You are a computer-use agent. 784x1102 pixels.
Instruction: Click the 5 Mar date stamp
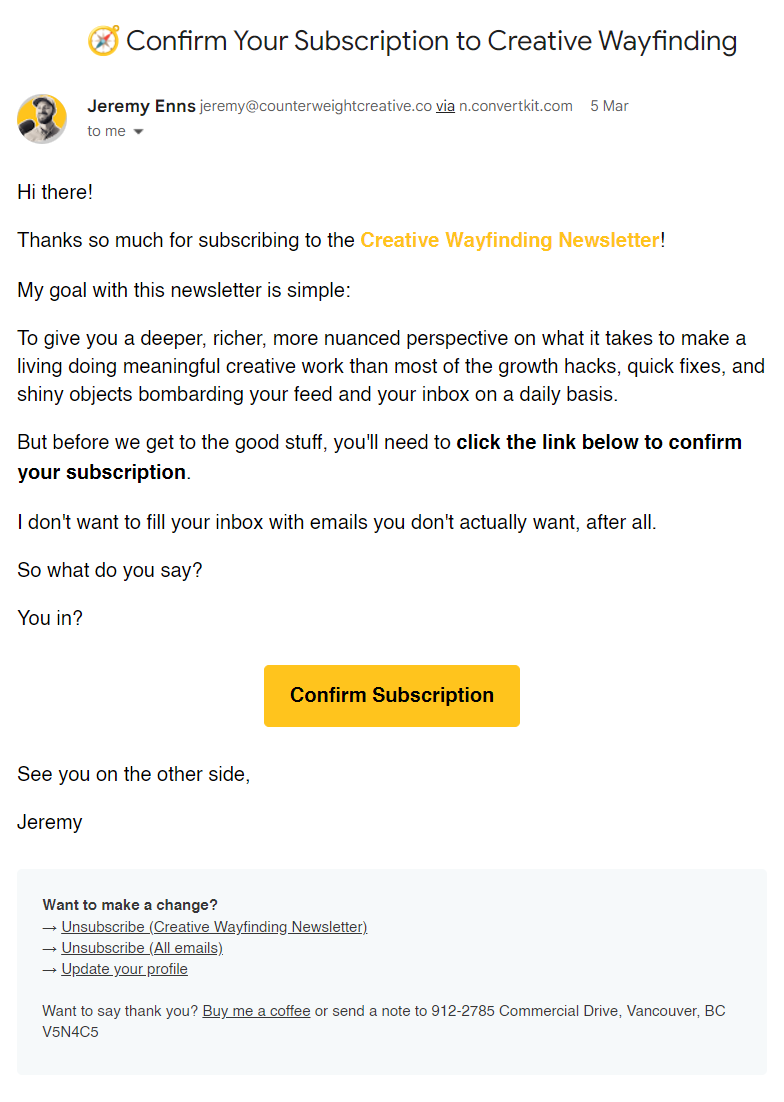point(609,106)
